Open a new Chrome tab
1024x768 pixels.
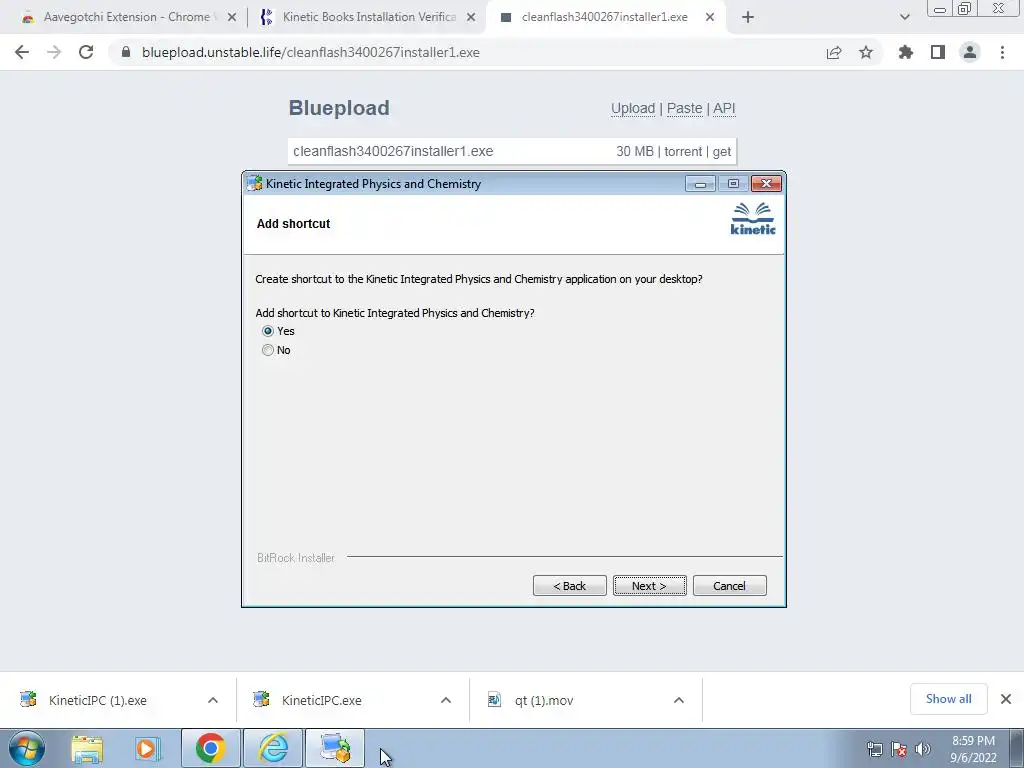point(748,17)
